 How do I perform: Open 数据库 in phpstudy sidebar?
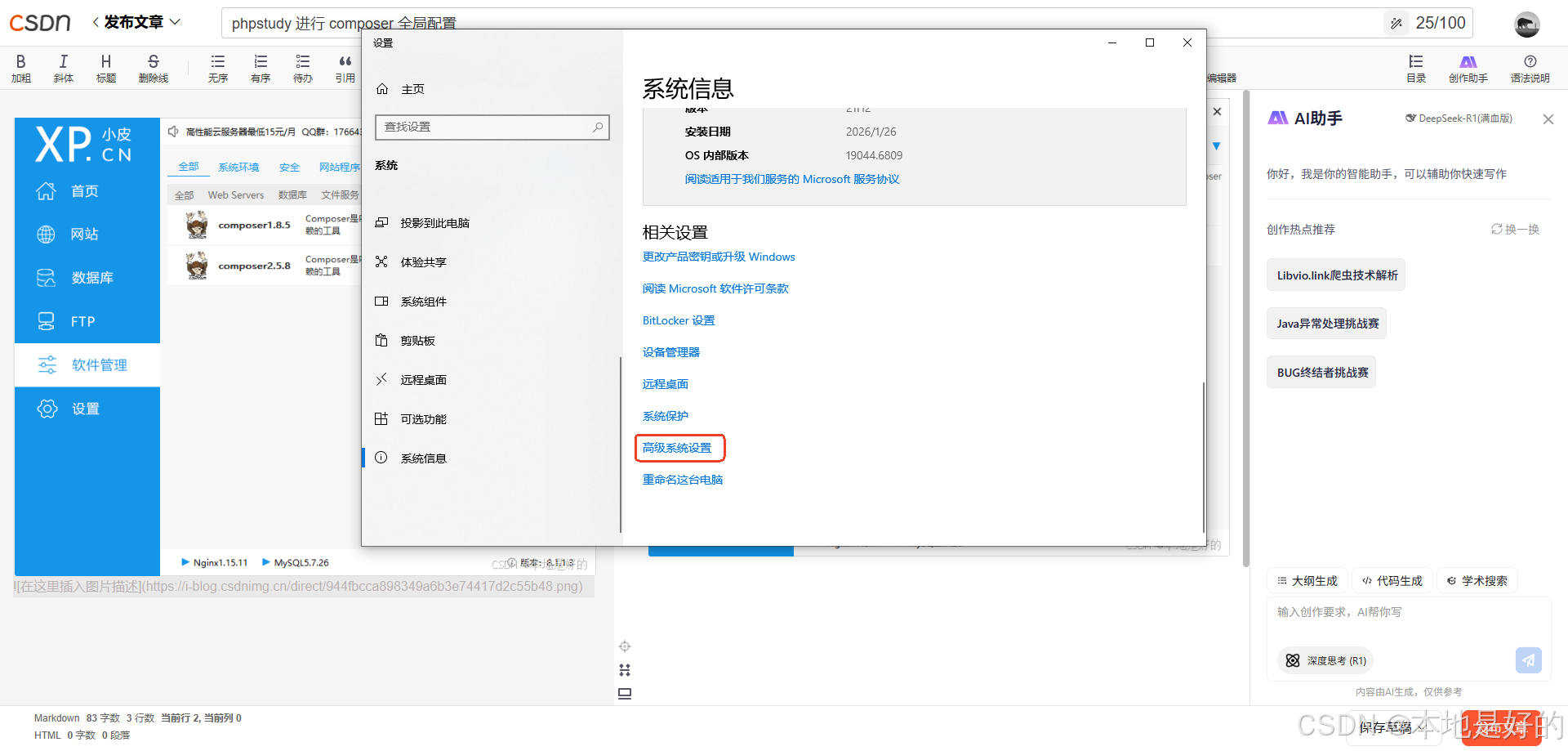tap(87, 278)
